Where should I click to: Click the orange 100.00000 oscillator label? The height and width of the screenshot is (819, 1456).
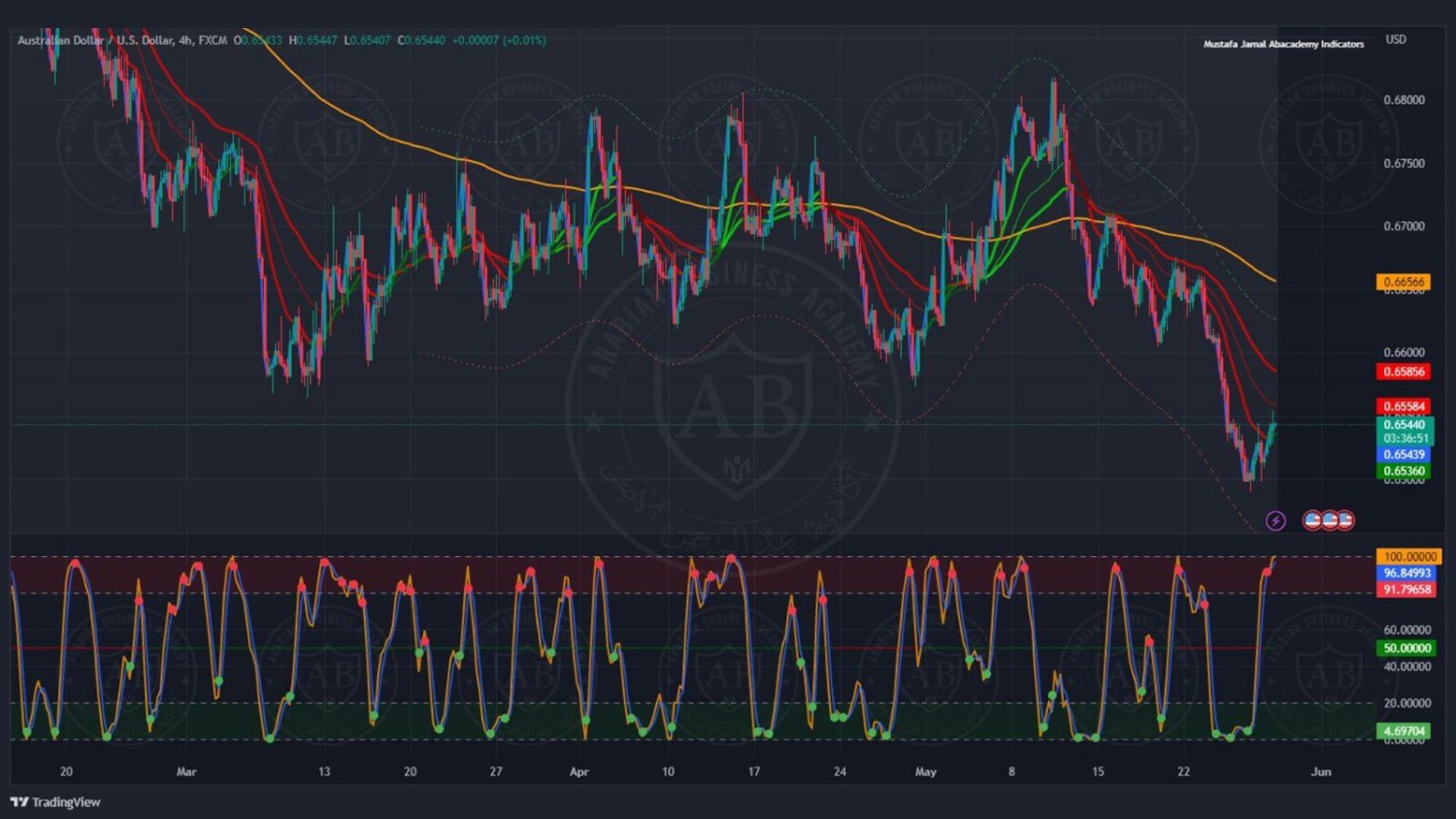coord(1408,557)
